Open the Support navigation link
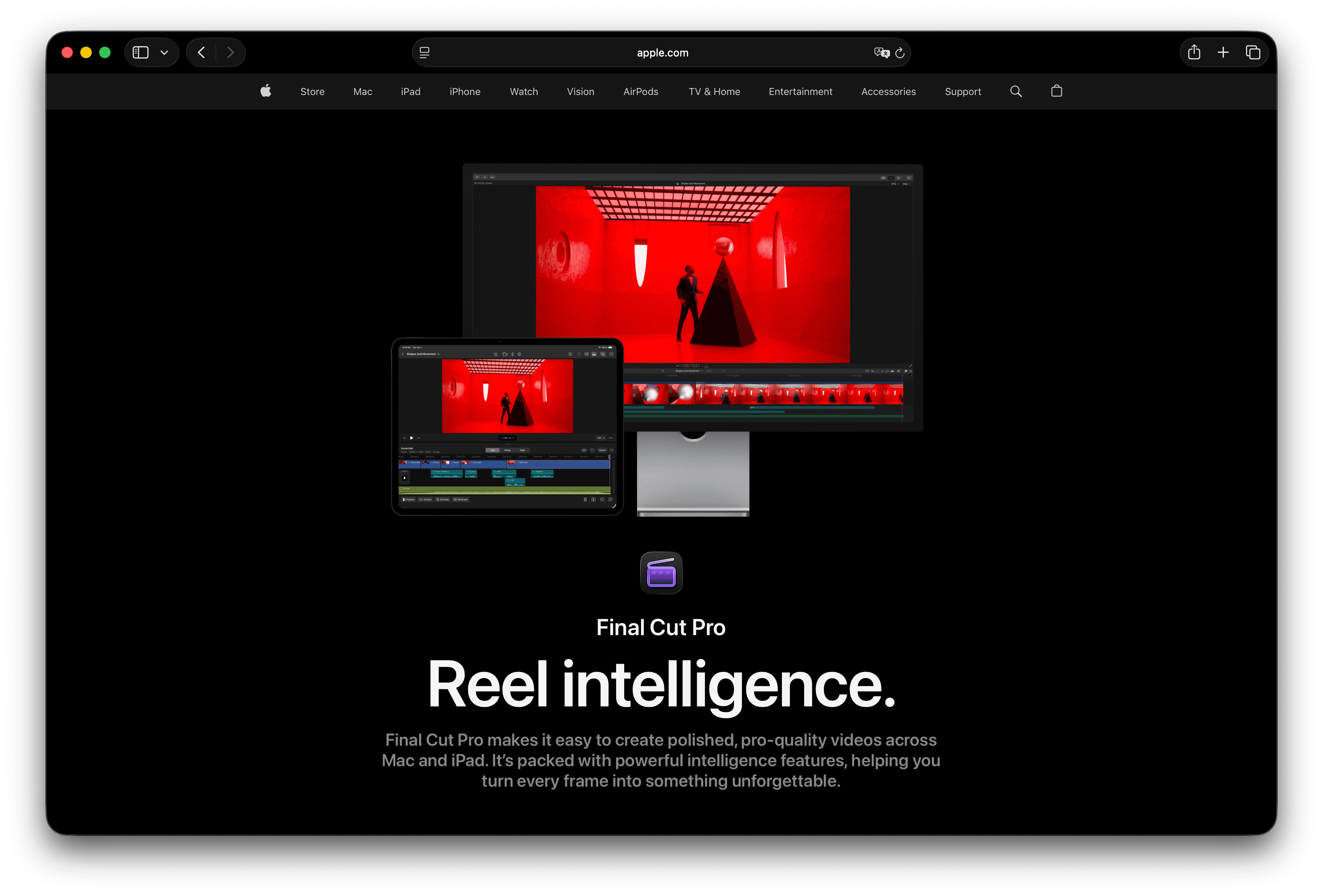Screen dimensions: 1323x896 pyautogui.click(x=963, y=92)
